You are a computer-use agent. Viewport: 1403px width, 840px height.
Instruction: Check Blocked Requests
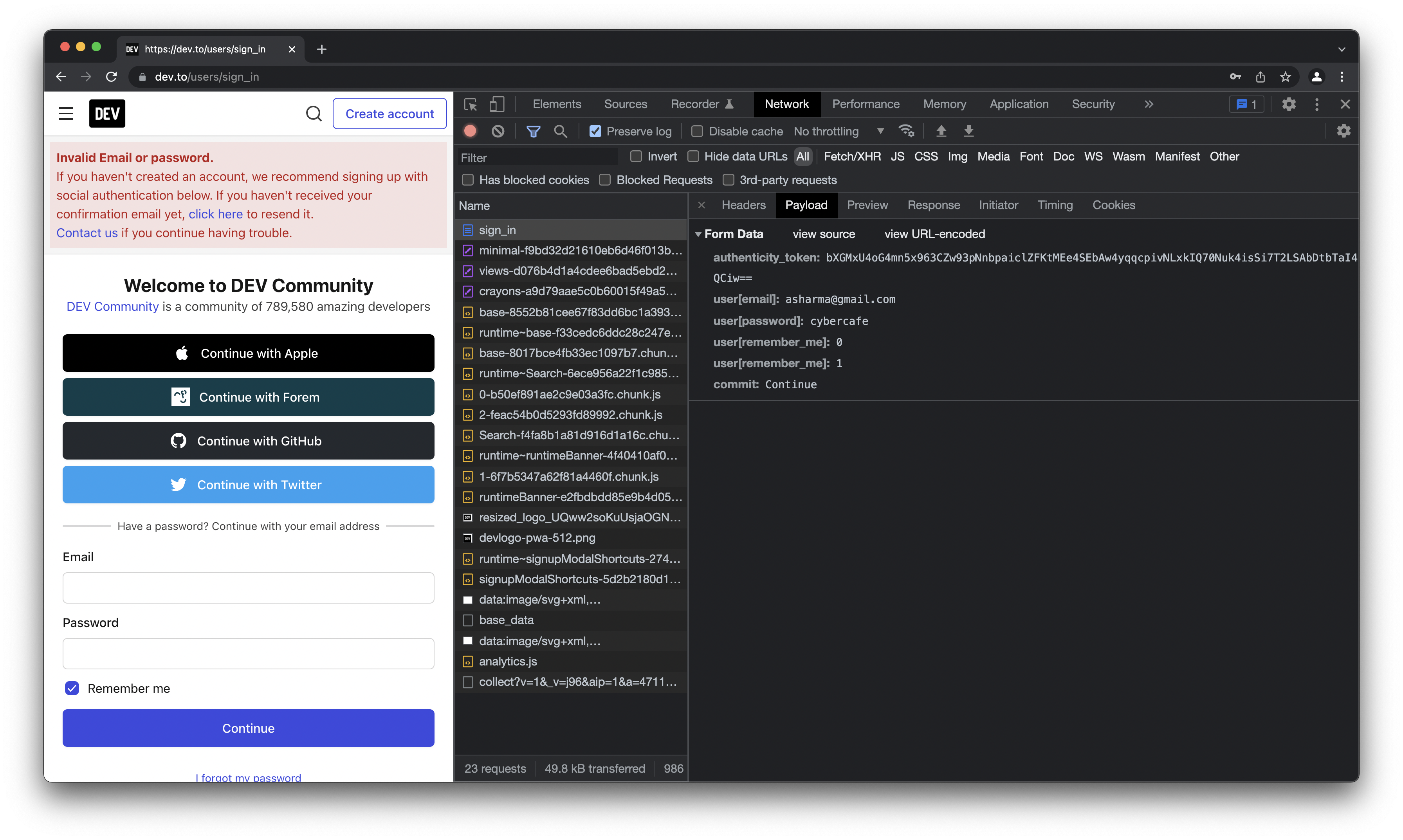point(604,180)
